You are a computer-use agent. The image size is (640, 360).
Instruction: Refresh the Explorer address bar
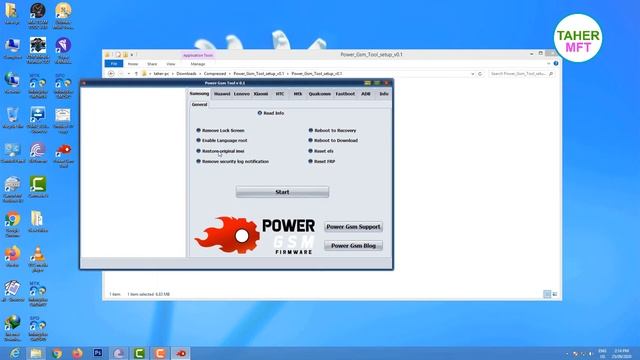pyautogui.click(x=480, y=74)
